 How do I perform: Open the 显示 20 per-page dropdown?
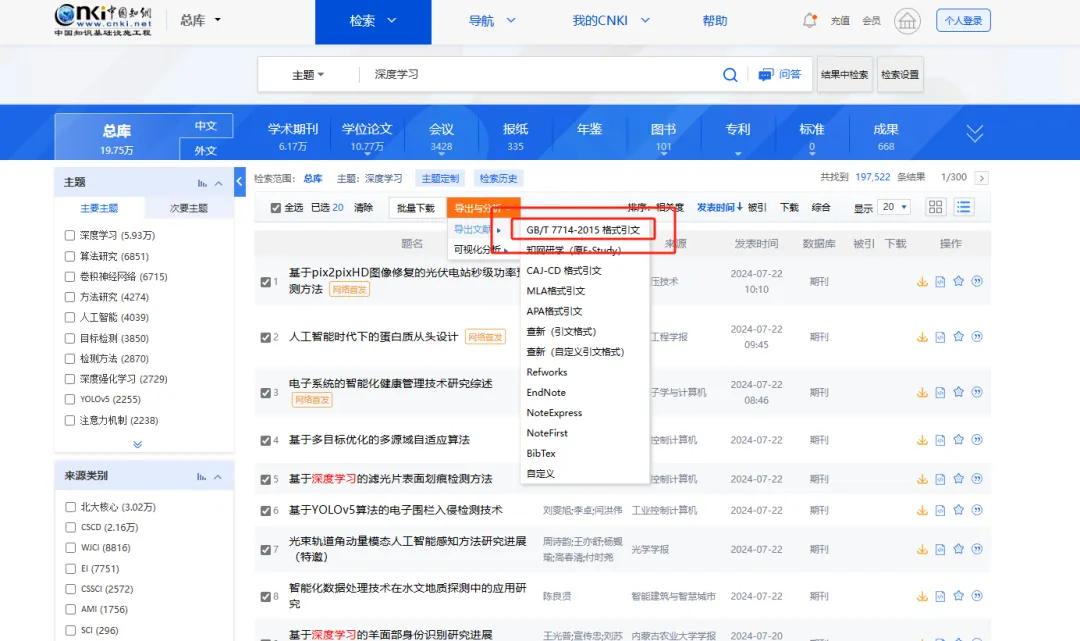[x=895, y=207]
